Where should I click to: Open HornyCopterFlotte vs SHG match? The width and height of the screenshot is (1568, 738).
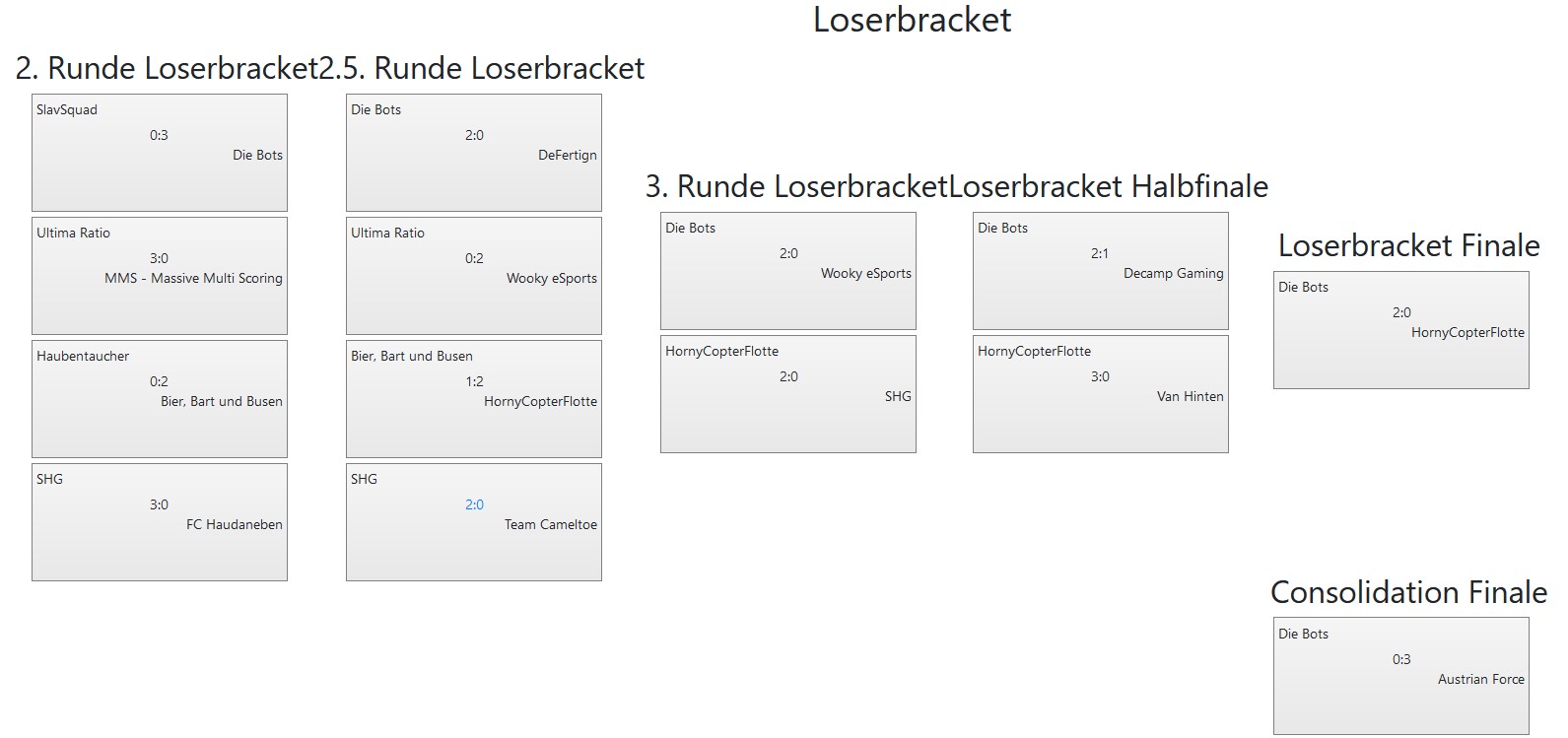tap(788, 394)
